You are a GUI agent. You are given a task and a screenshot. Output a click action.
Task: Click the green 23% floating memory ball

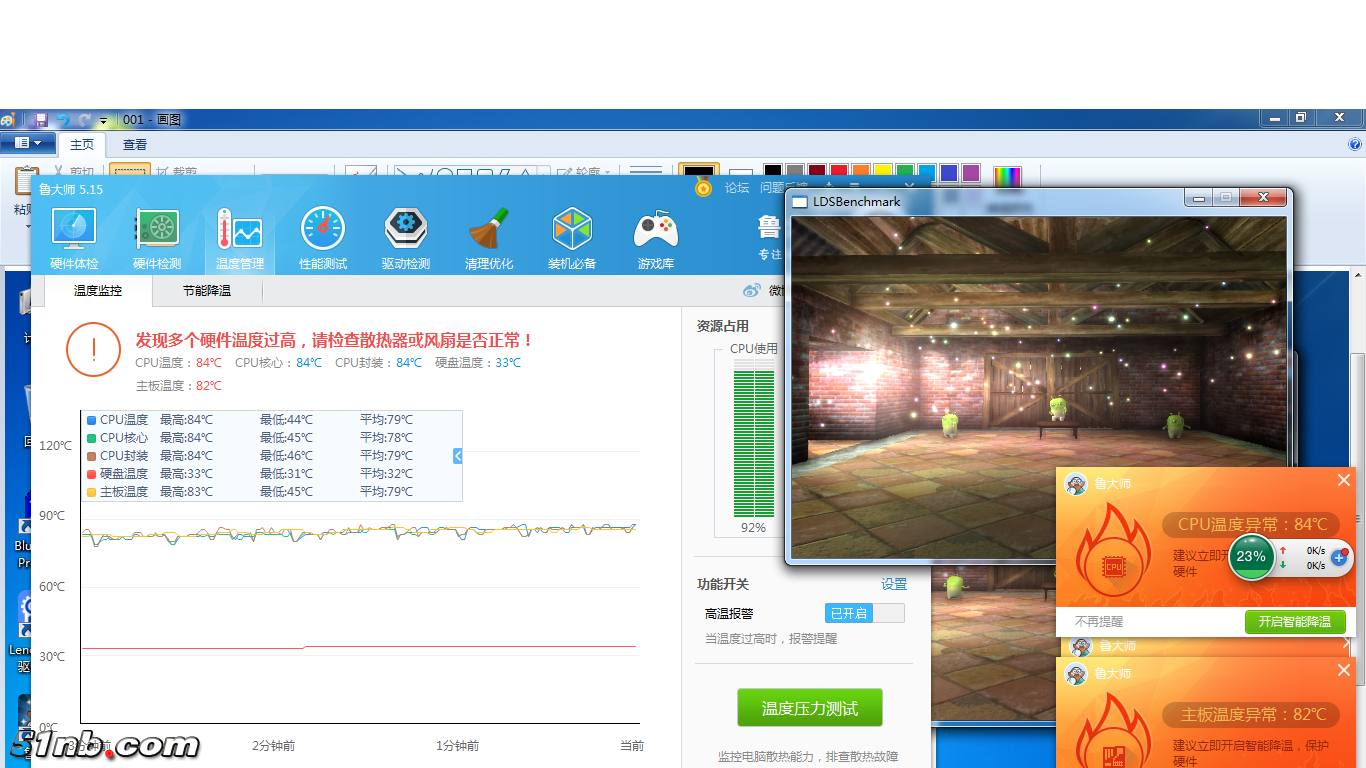point(1251,557)
